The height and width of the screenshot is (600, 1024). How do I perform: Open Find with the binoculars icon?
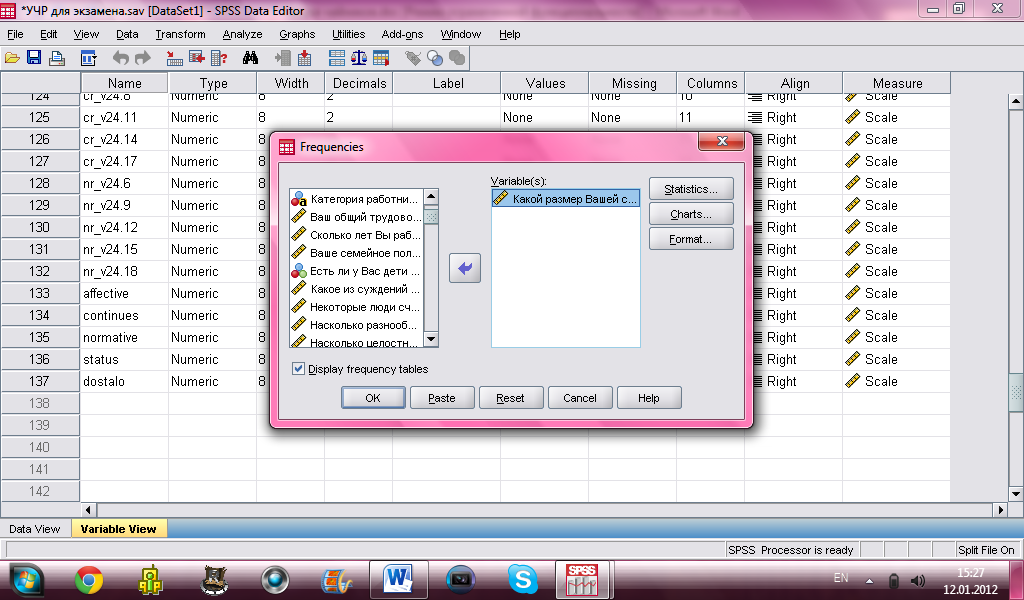[250, 58]
